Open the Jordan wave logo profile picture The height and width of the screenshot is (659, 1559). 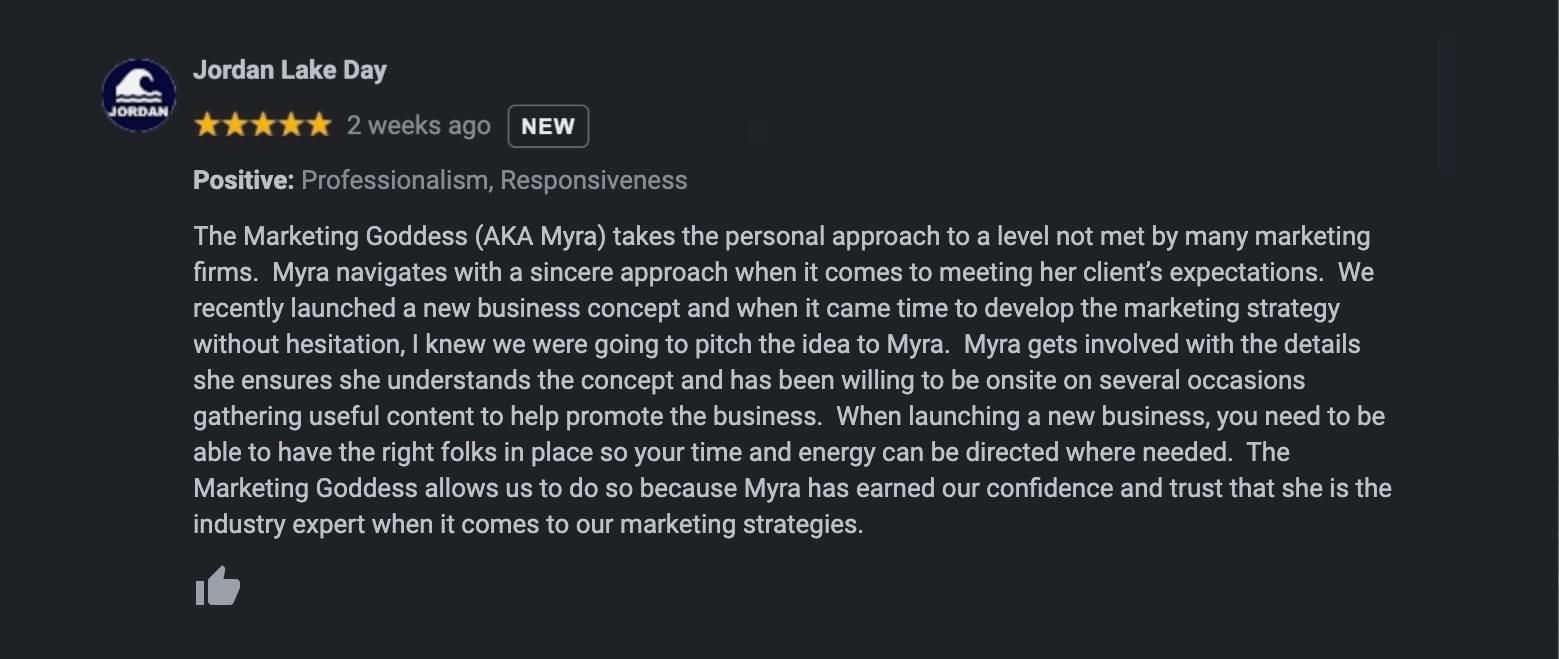[x=139, y=95]
